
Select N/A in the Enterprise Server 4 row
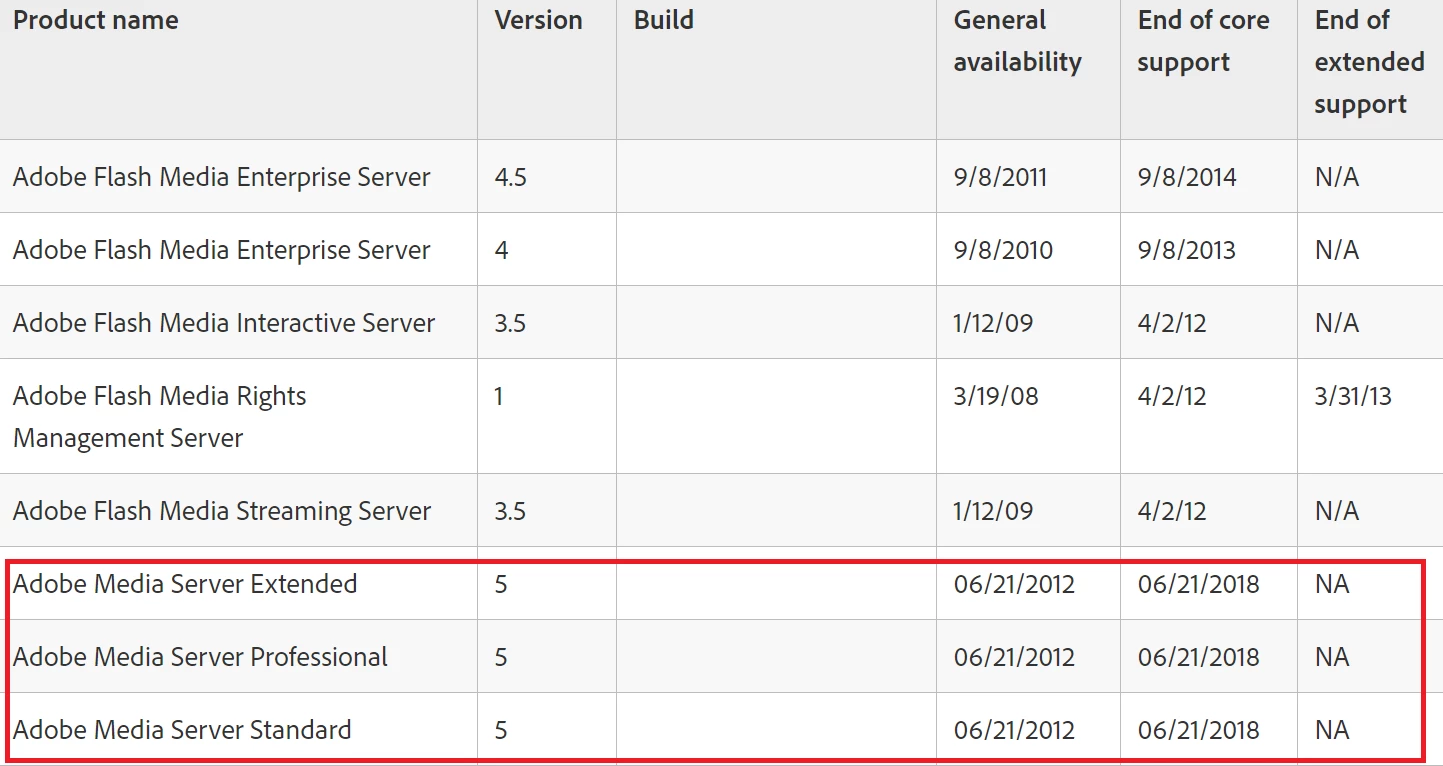(1337, 250)
